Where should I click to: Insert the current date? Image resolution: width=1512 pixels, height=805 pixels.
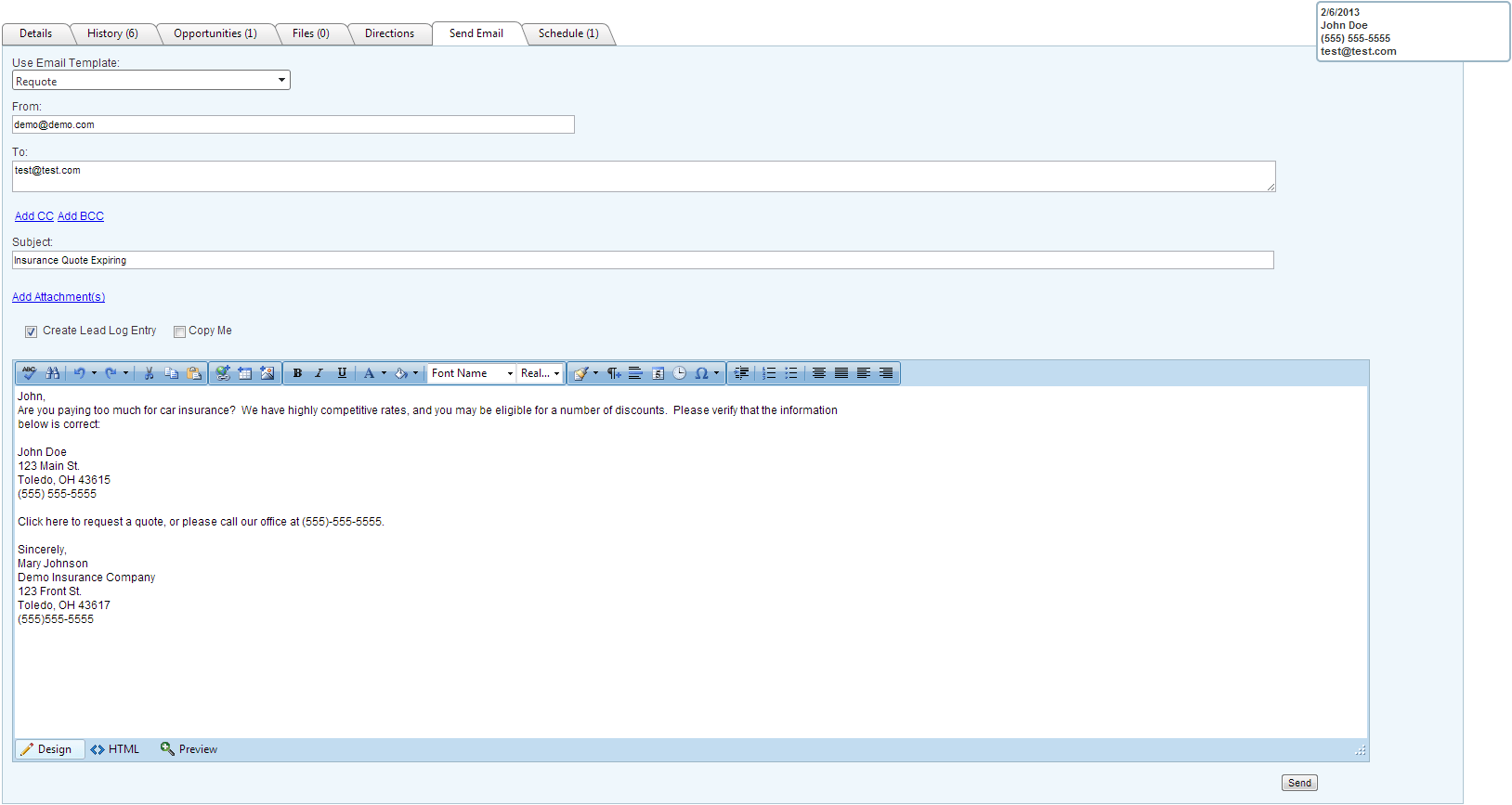click(658, 373)
